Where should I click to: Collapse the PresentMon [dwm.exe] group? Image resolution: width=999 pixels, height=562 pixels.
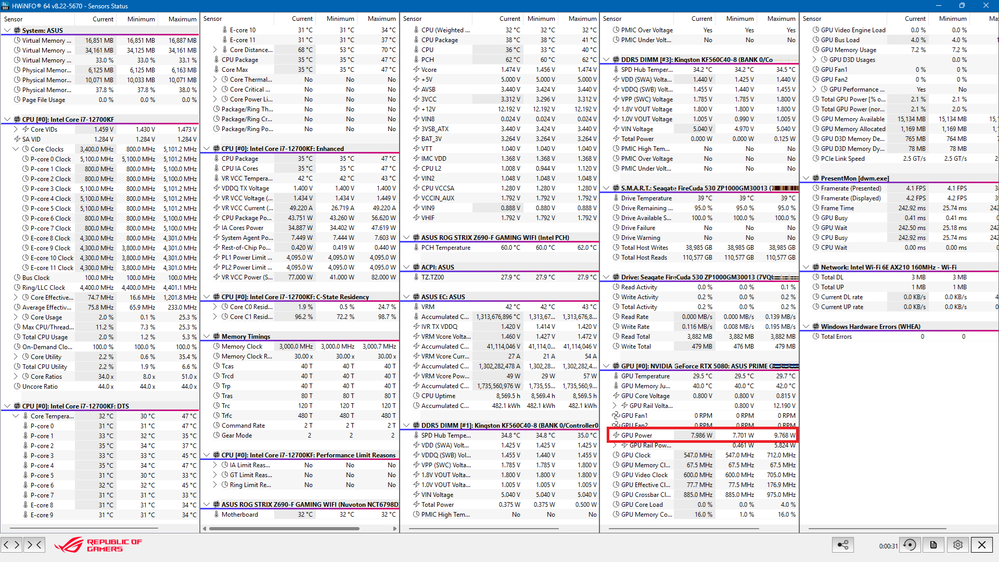[x=807, y=178]
